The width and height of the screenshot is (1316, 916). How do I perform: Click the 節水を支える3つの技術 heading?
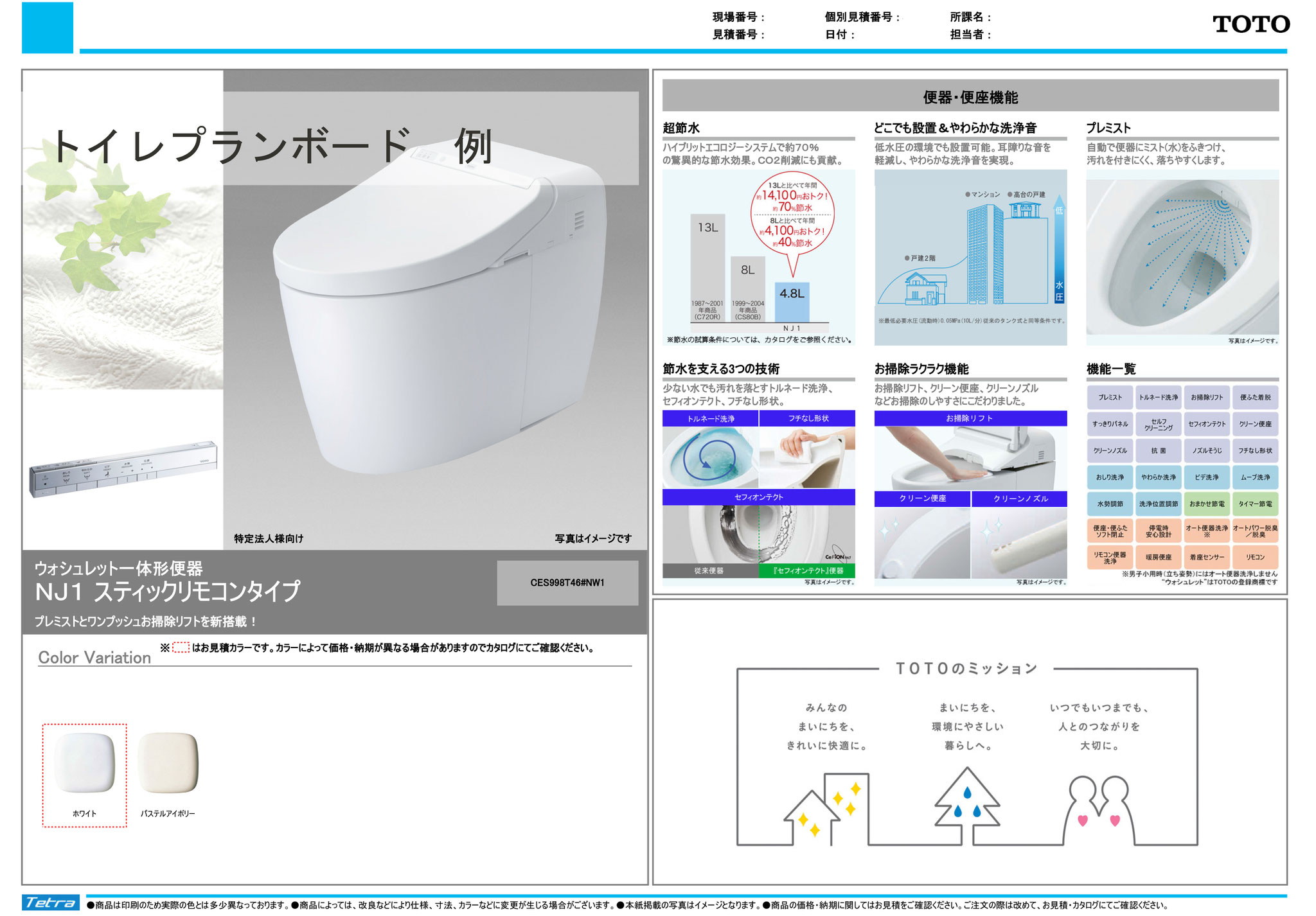click(721, 369)
